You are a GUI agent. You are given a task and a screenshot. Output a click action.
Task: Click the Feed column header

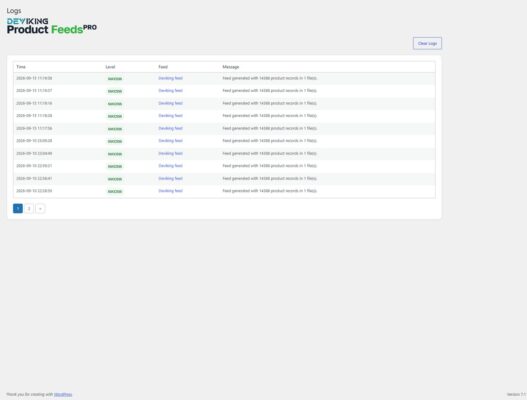(163, 67)
